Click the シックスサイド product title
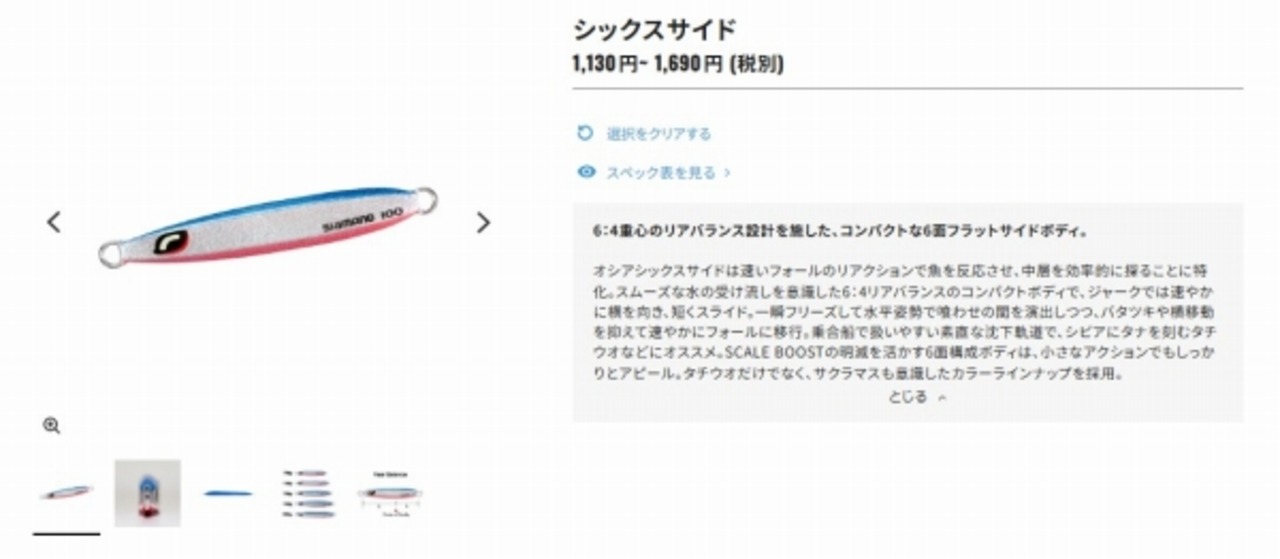Image resolution: width=1280 pixels, height=559 pixels. point(655,29)
